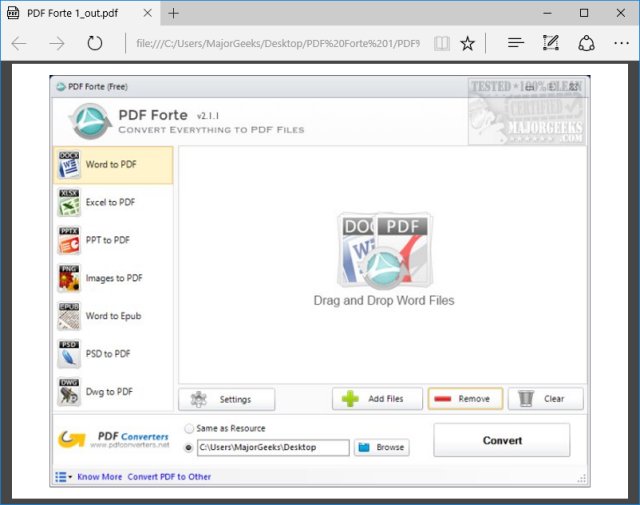Click the resize grip of PDF Forte window
This screenshot has height=505, width=640.
pyautogui.click(x=582, y=479)
